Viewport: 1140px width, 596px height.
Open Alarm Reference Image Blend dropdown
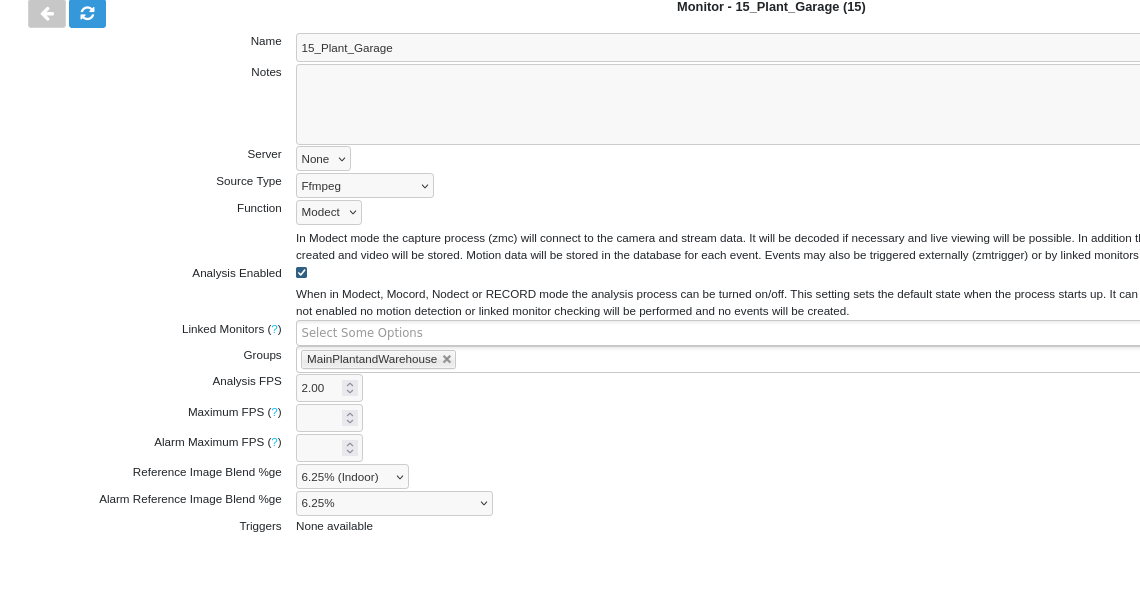click(394, 503)
